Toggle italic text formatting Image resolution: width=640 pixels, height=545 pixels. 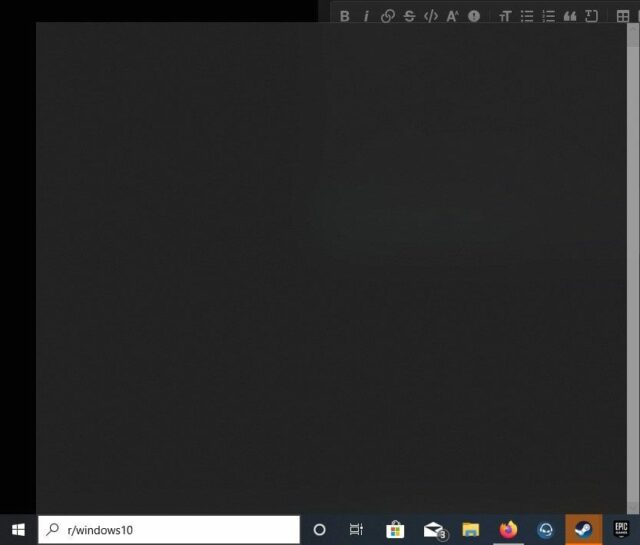point(366,16)
